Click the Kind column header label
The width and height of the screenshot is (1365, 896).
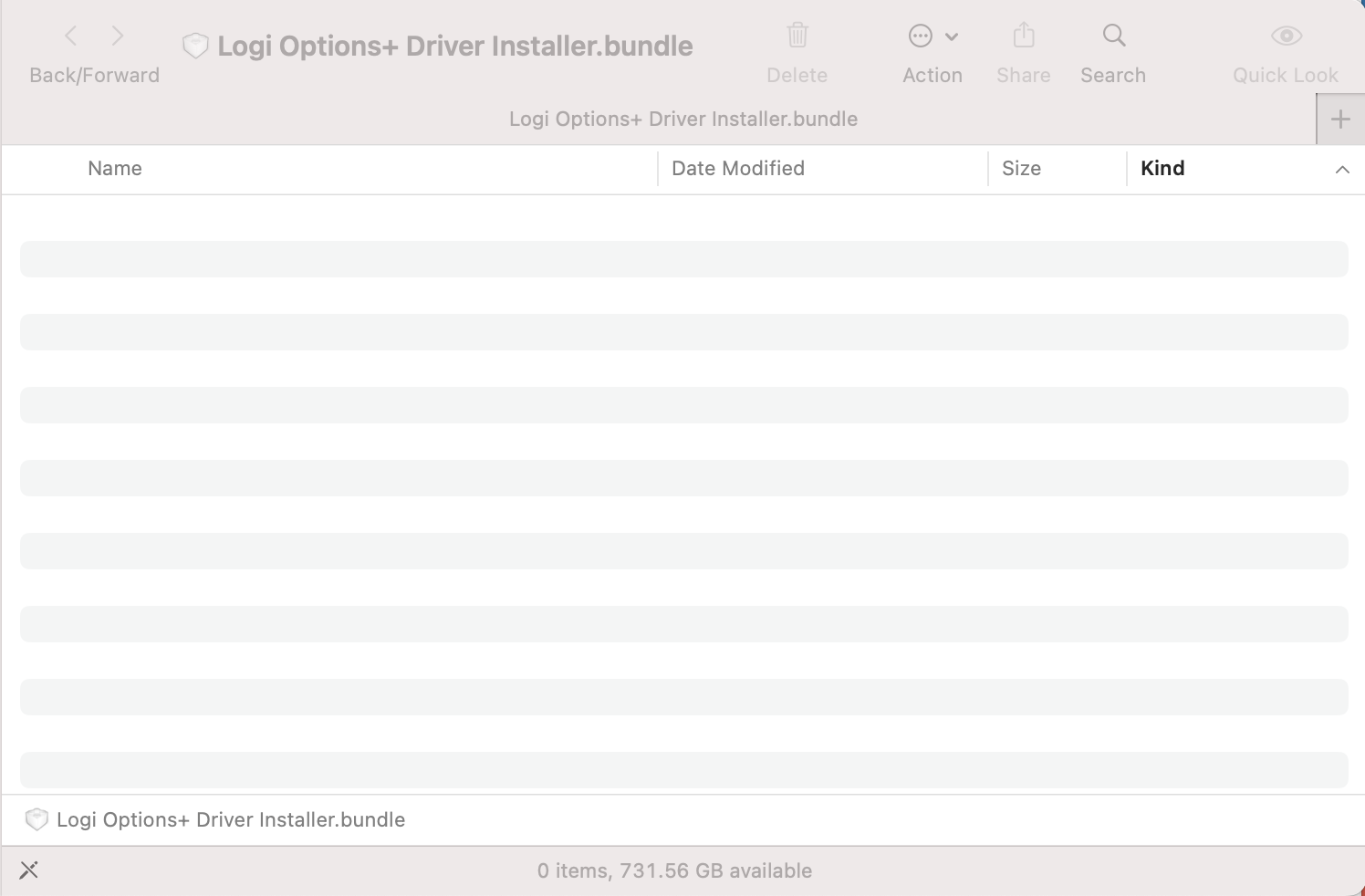click(x=1162, y=169)
